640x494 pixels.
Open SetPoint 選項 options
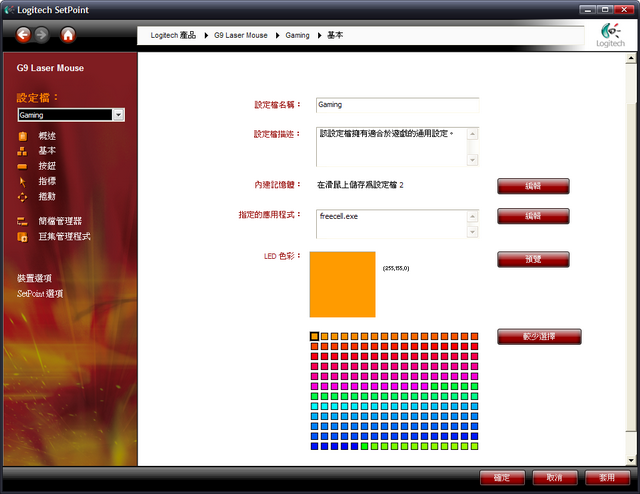(40, 294)
